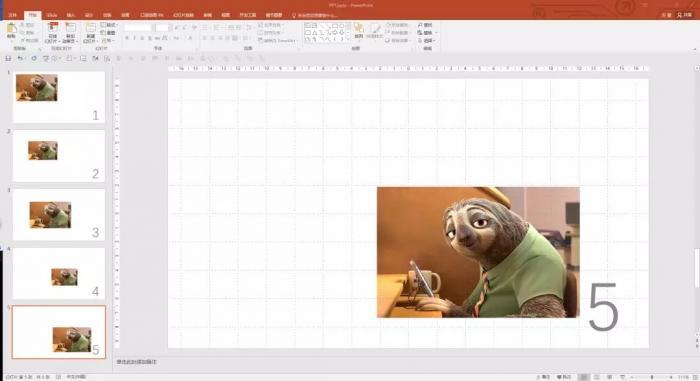
Task: Open the Replace dropdown arrow in editing group
Action: tap(436, 33)
